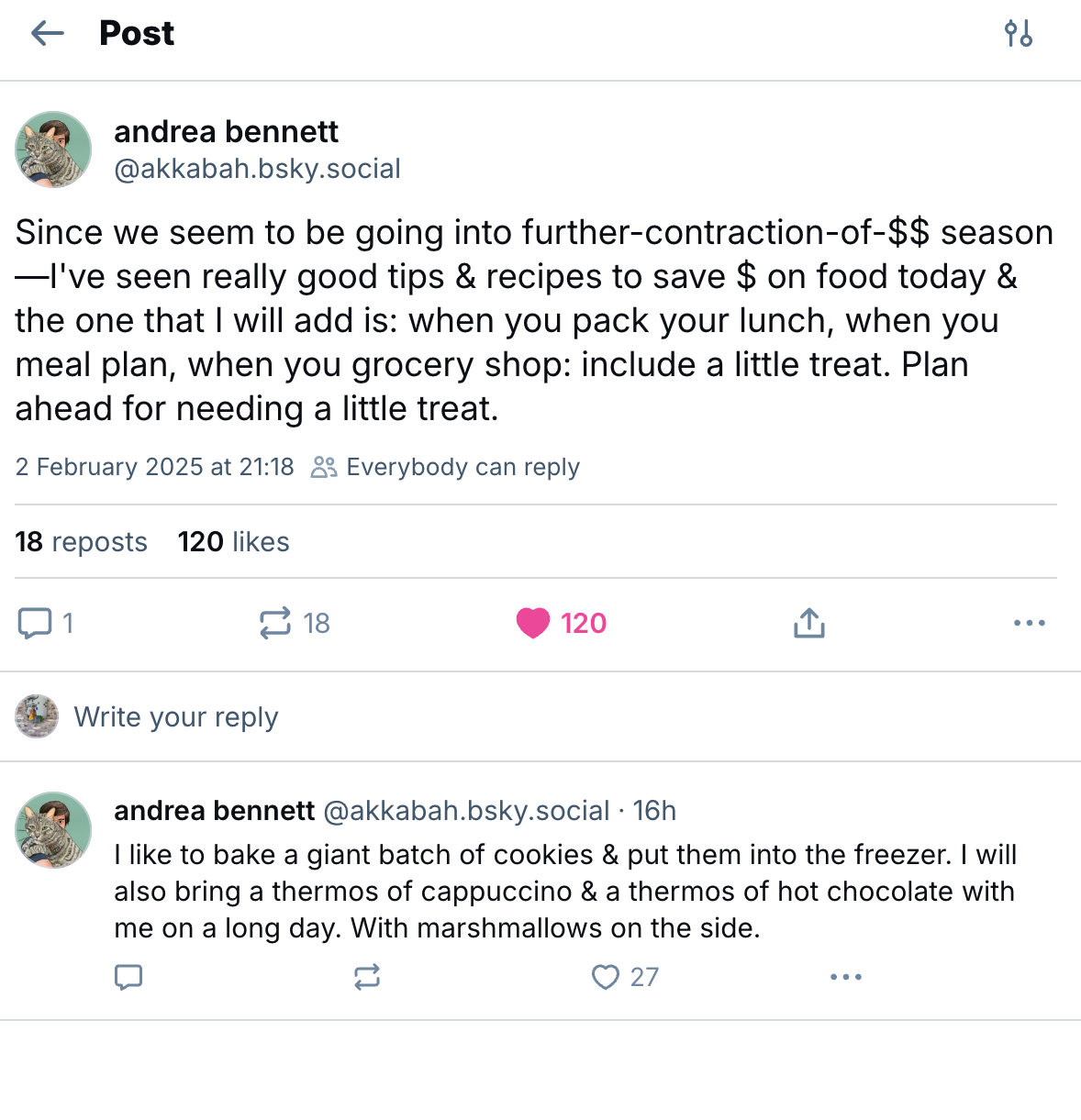Share the main post via share icon
This screenshot has height=1120, width=1081.
pos(808,624)
